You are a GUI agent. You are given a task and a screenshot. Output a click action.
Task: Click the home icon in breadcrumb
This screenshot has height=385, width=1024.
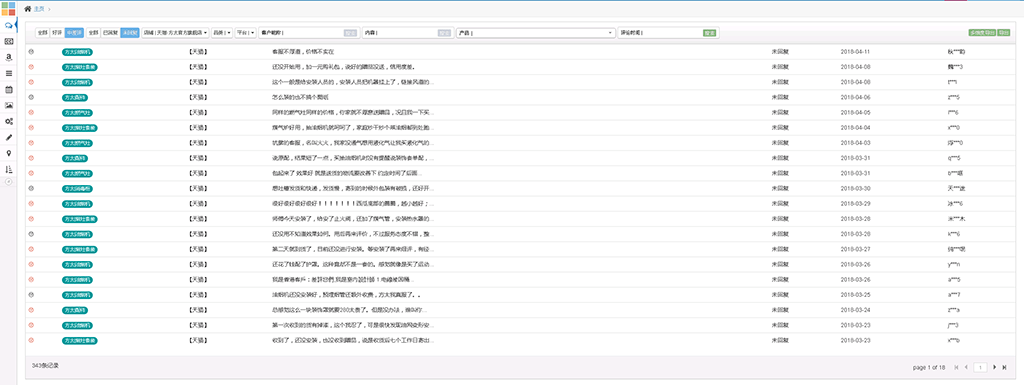[27, 8]
